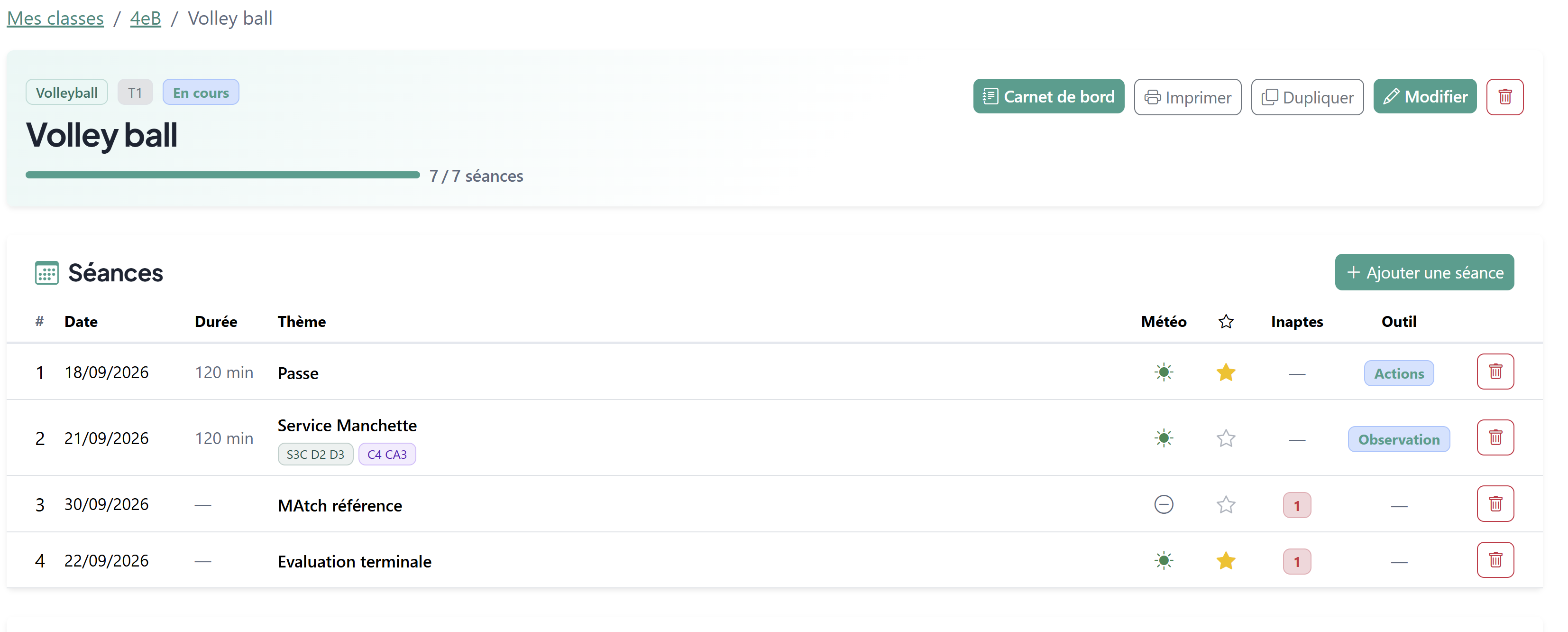Print the cycle with Imprimer
Screen dimensions: 1568x632
point(1187,97)
